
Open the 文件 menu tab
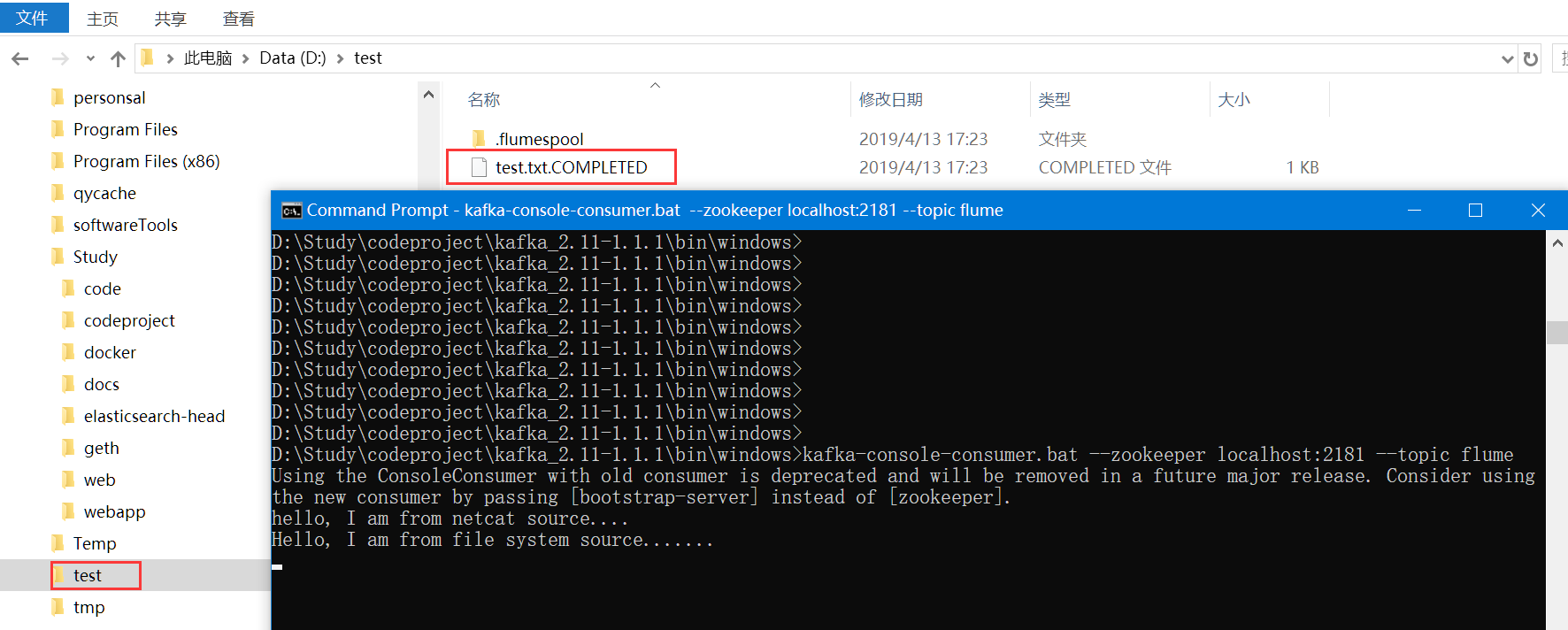33,18
